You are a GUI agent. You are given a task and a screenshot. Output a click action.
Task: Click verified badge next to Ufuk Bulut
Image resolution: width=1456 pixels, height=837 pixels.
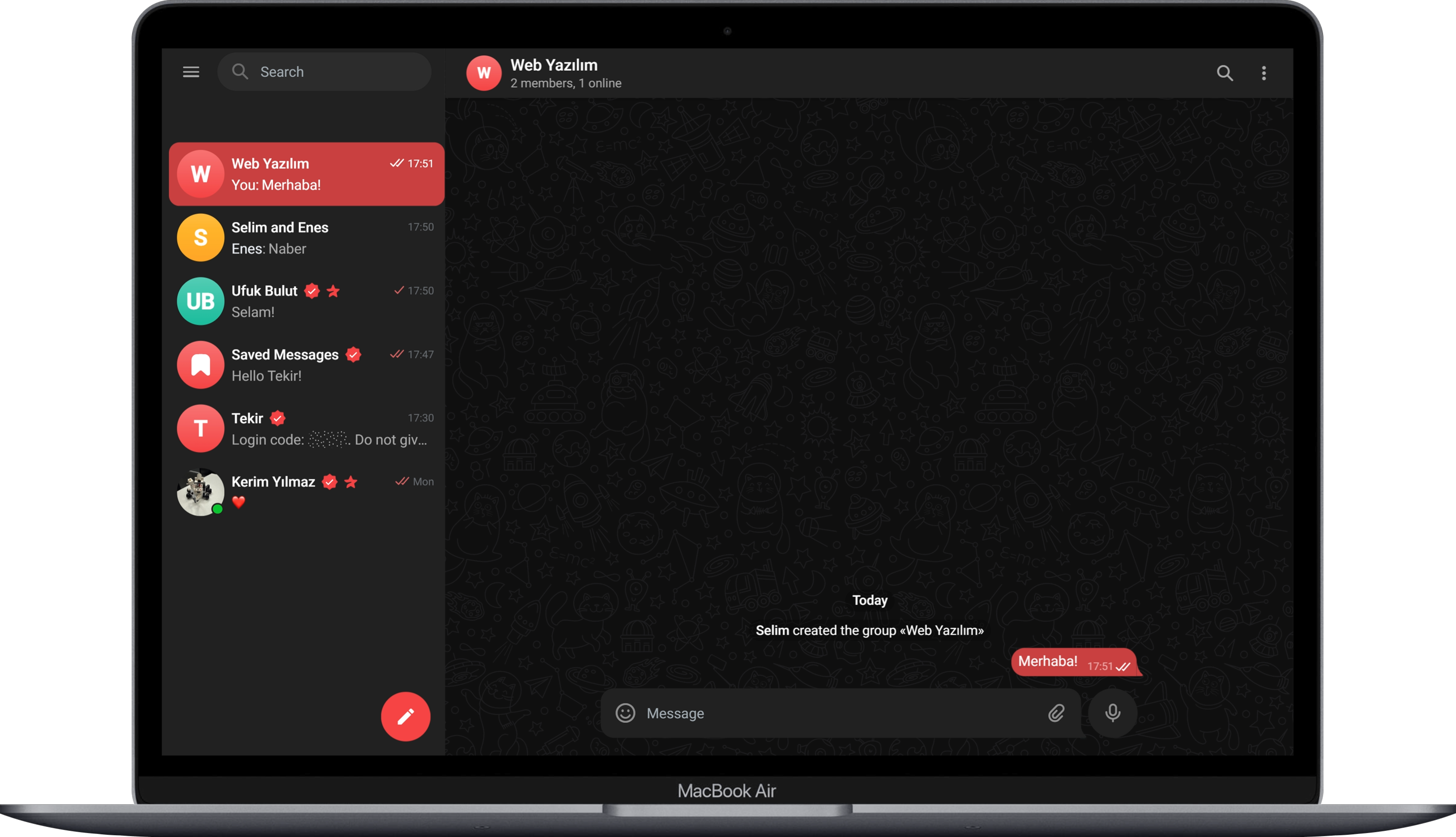tap(312, 291)
